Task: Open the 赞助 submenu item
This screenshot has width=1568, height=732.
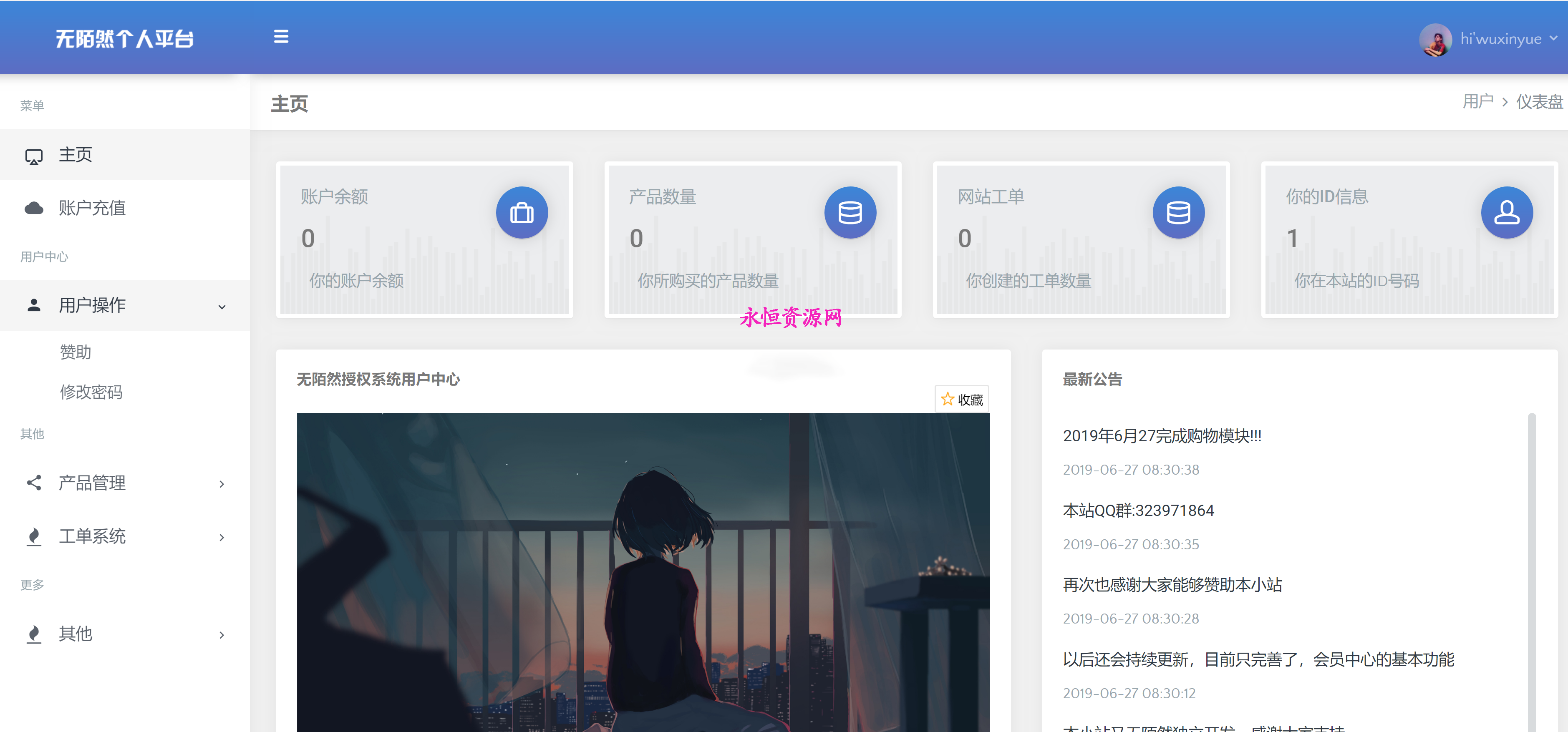Action: [76, 352]
